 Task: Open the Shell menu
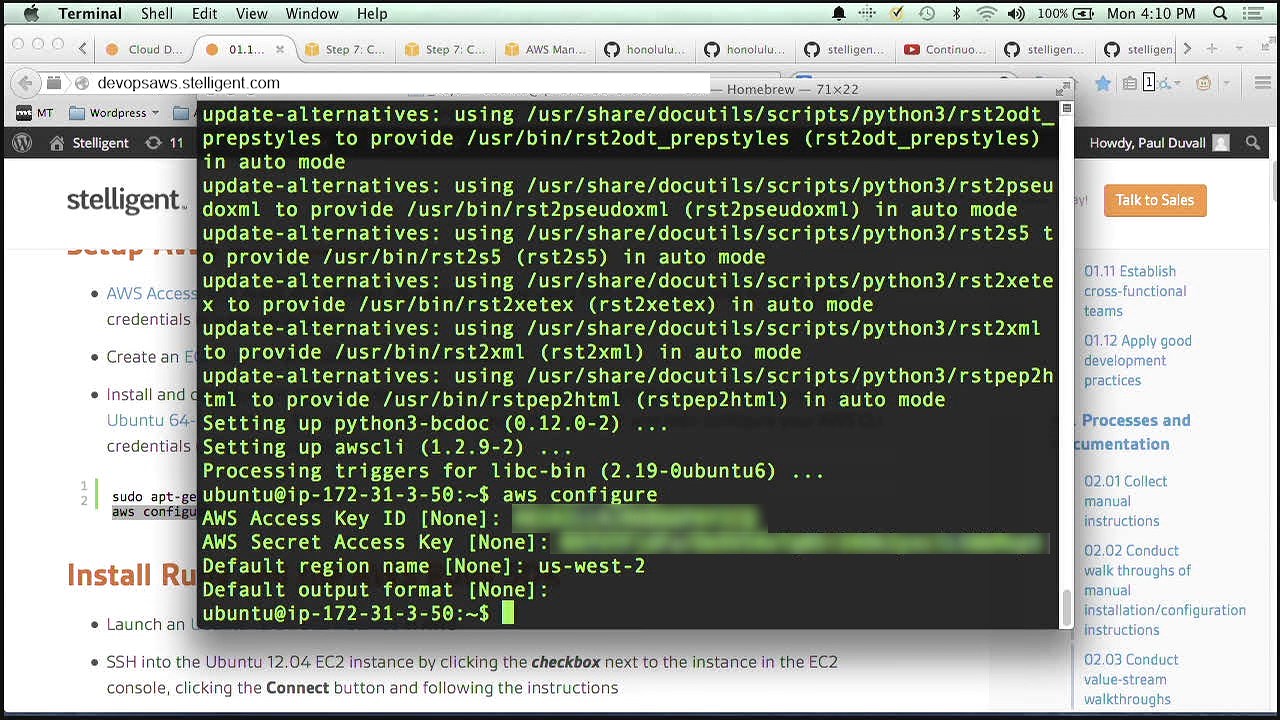[x=156, y=14]
